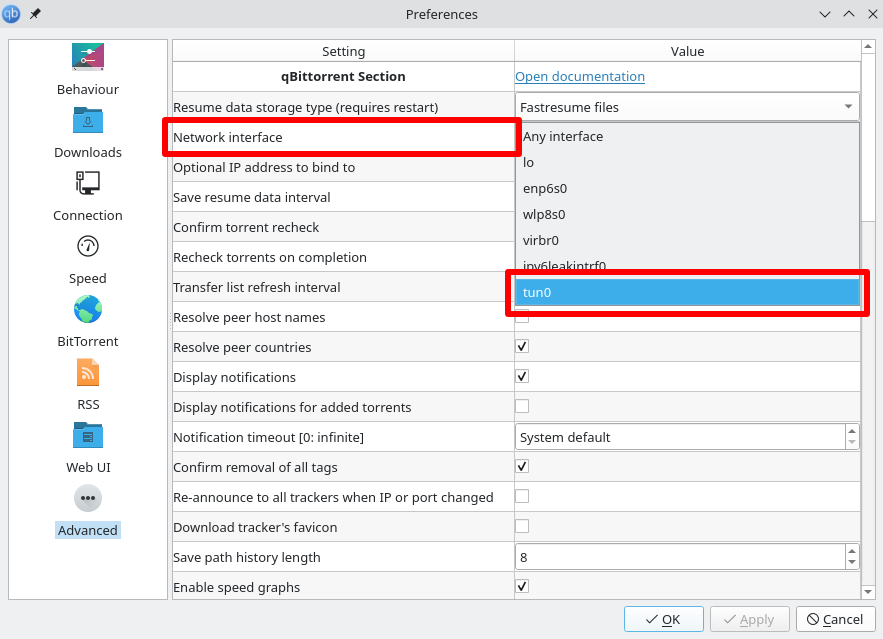Select Confirm torrent recheck row
The image size is (883, 639).
coord(344,227)
